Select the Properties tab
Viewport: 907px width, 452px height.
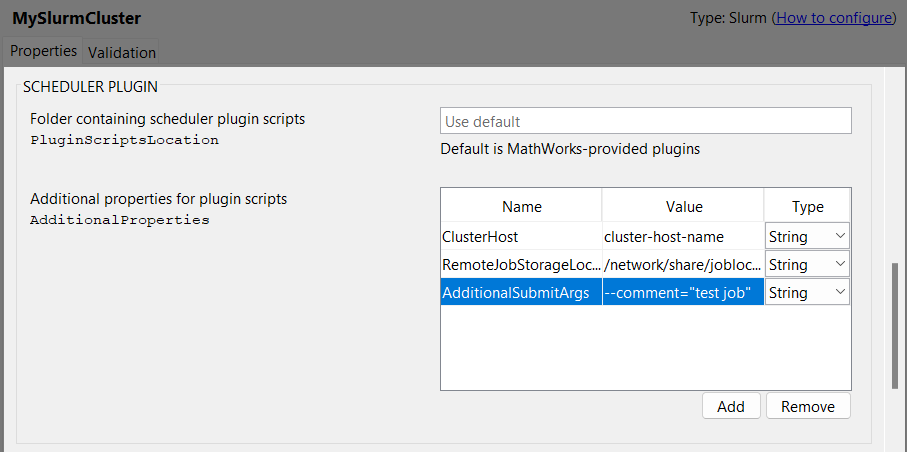click(44, 51)
